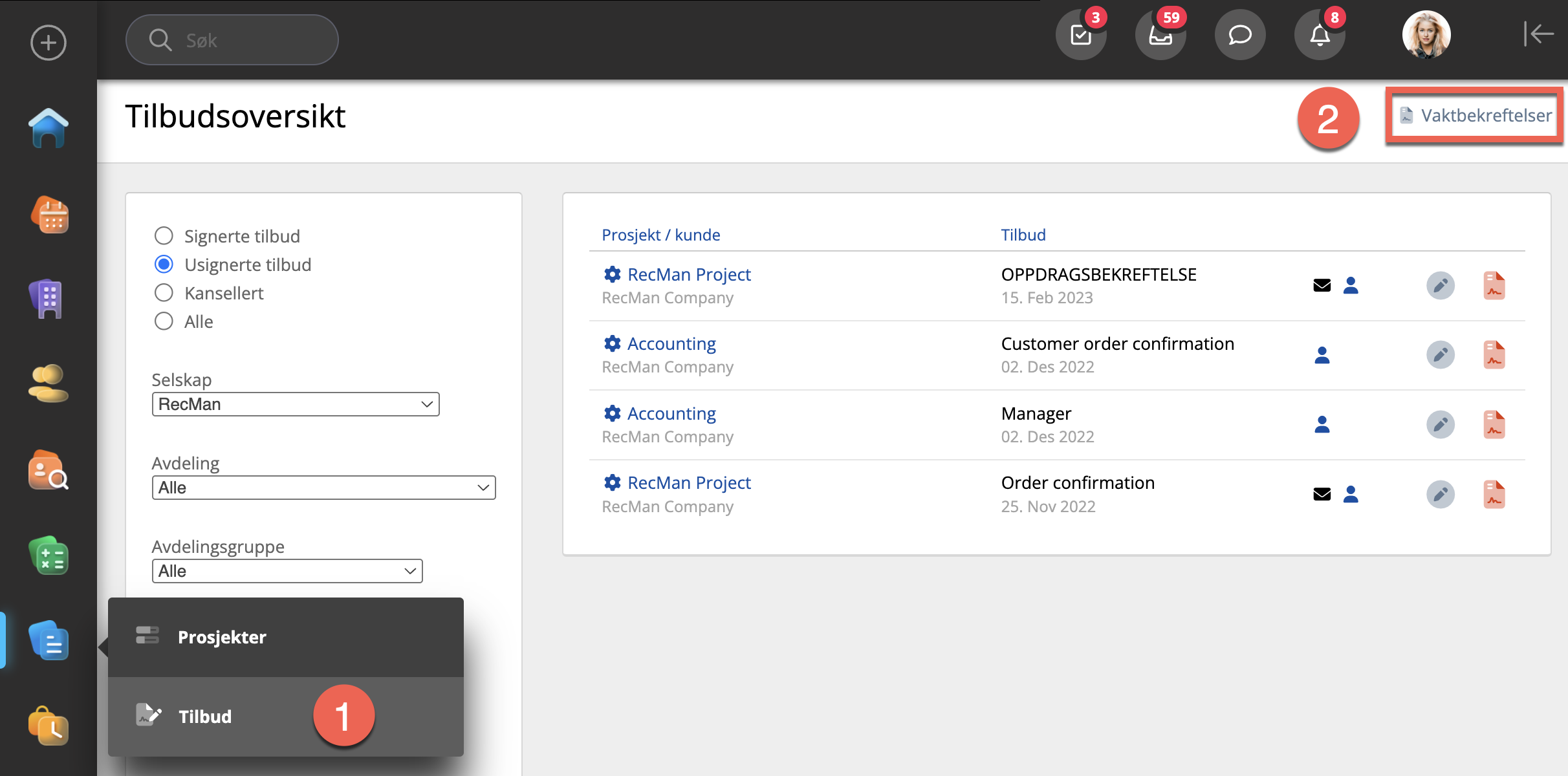The width and height of the screenshot is (1568, 776).
Task: Click the Vaktbekreftelser button
Action: (x=1475, y=116)
